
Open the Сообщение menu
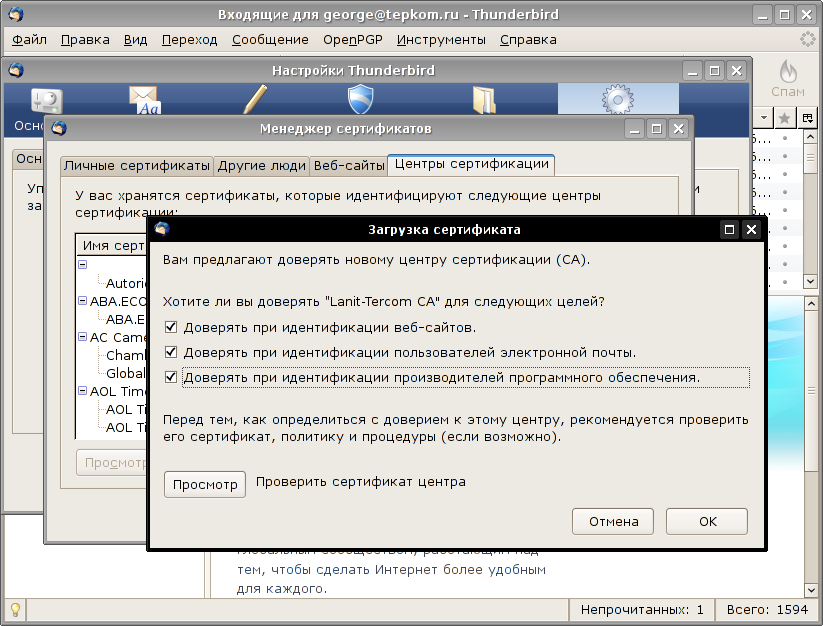[270, 40]
